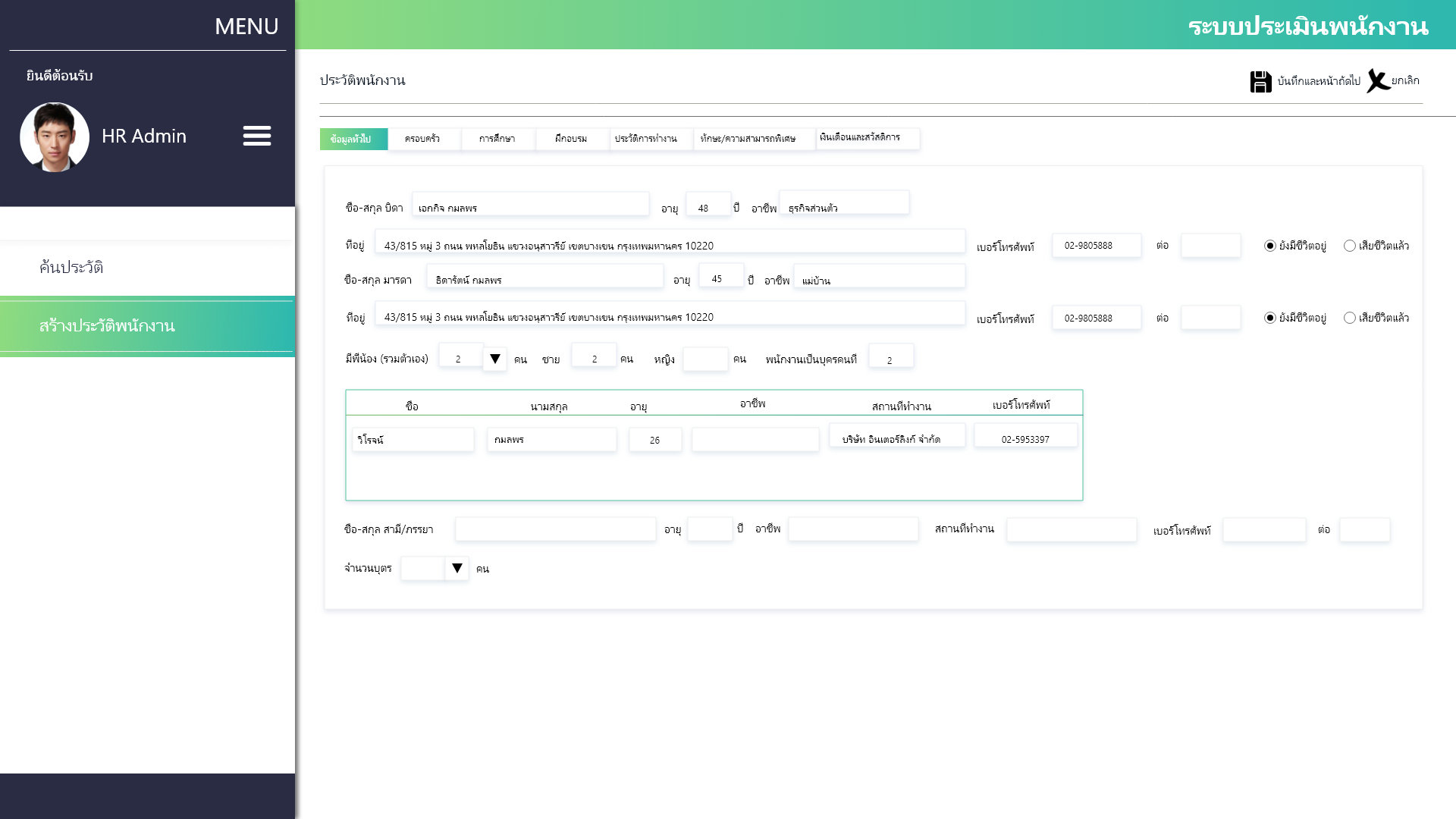Click the mother's occupation field แม่บ้าน
Viewport: 1456px width, 819px height.
(x=880, y=276)
